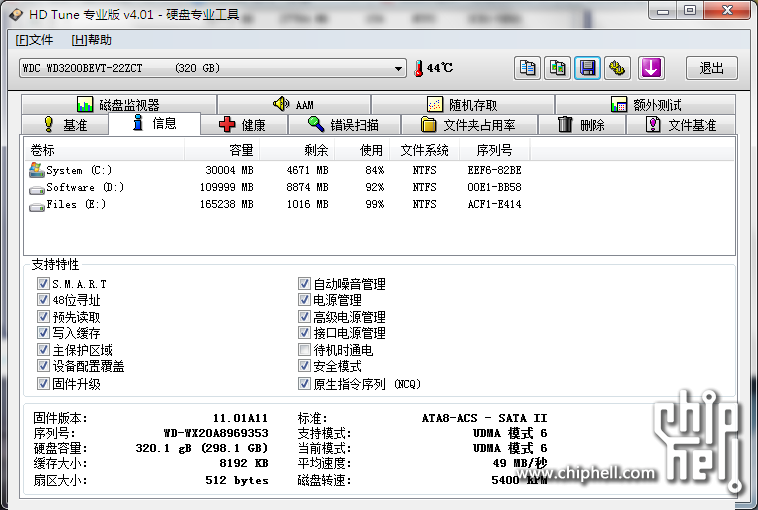Select the Files (E:) volume row
The image size is (758, 510).
(276, 204)
